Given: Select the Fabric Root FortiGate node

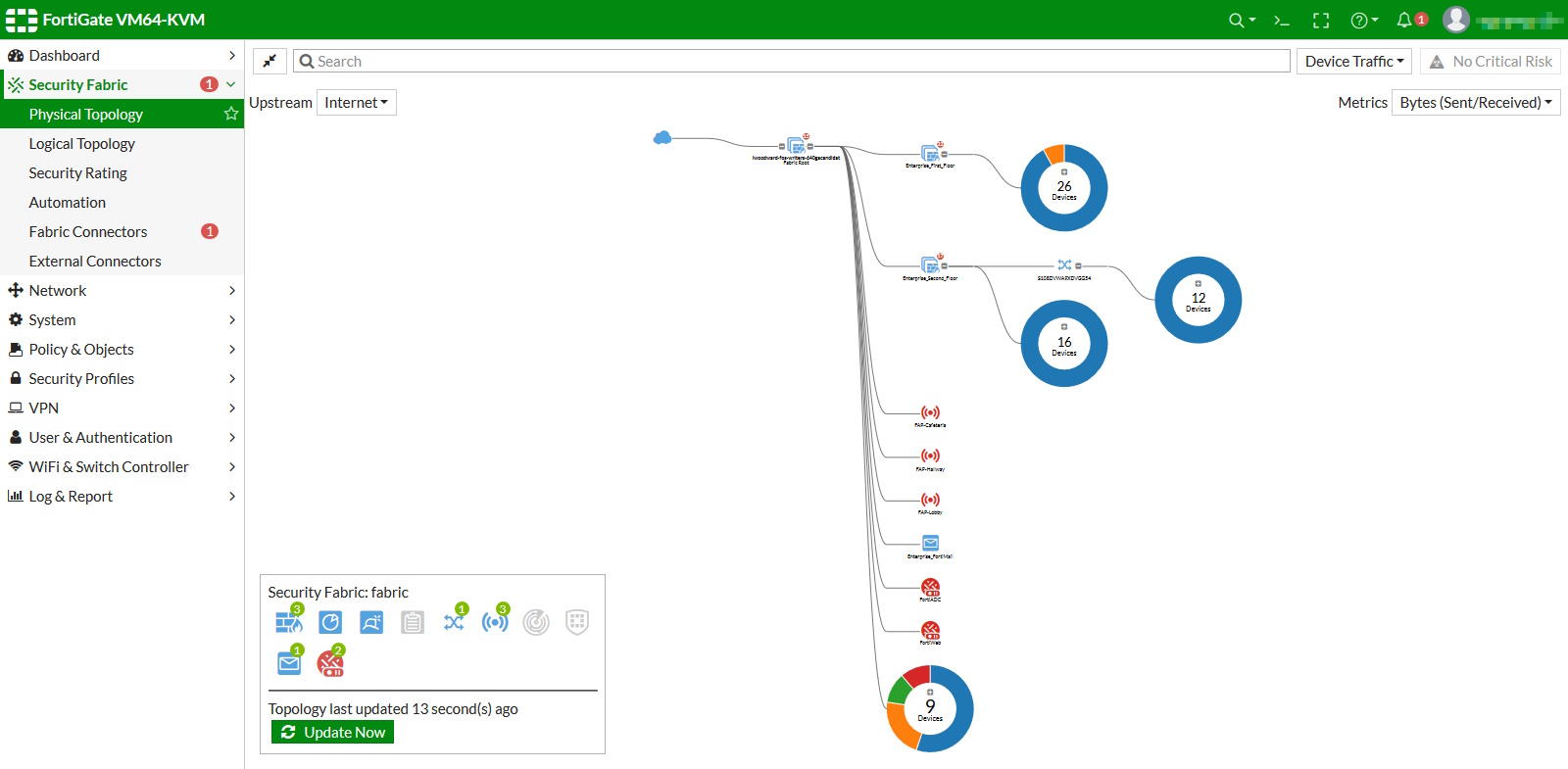Looking at the screenshot, I should click(796, 147).
